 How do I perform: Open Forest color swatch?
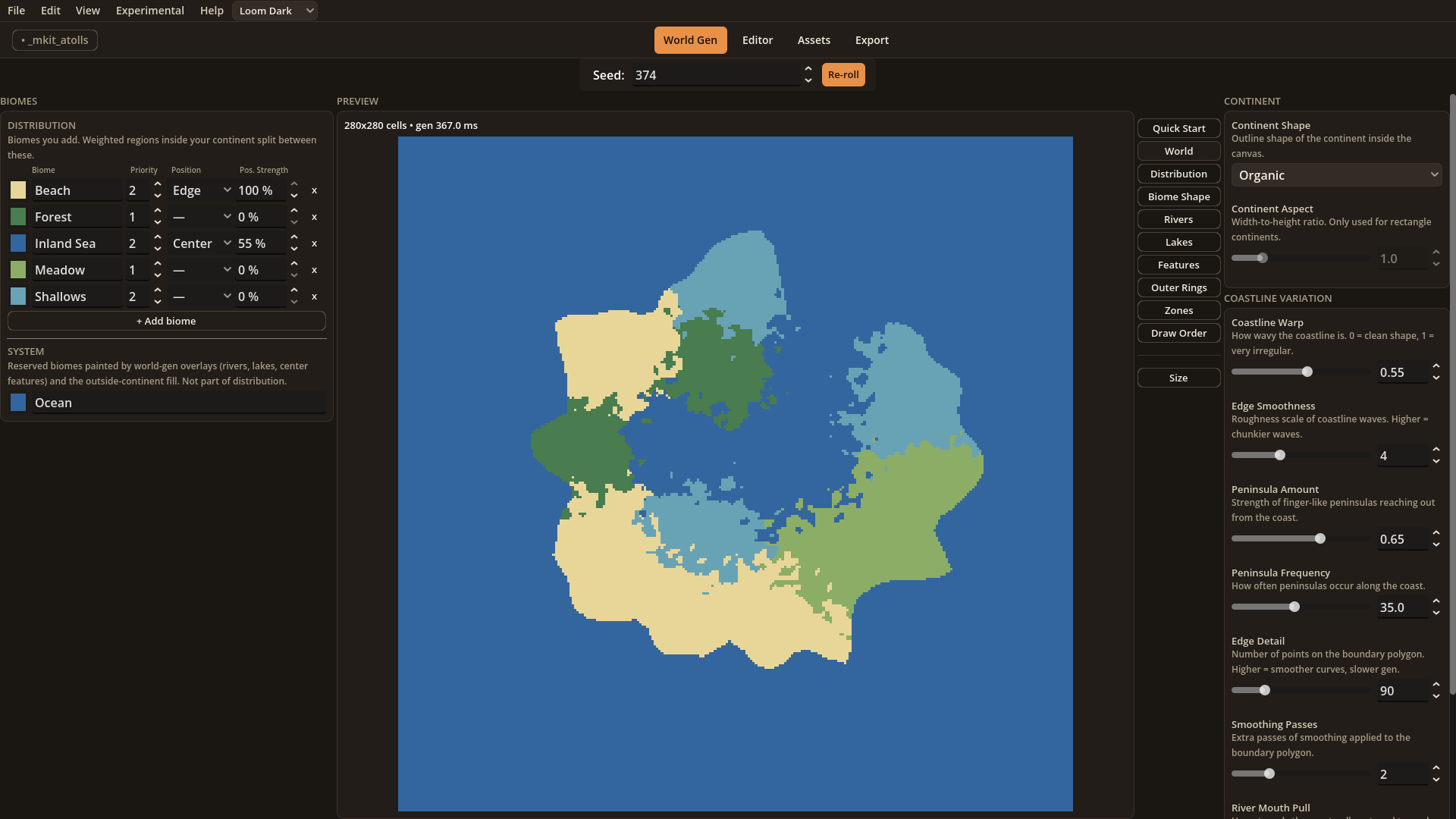pos(18,217)
